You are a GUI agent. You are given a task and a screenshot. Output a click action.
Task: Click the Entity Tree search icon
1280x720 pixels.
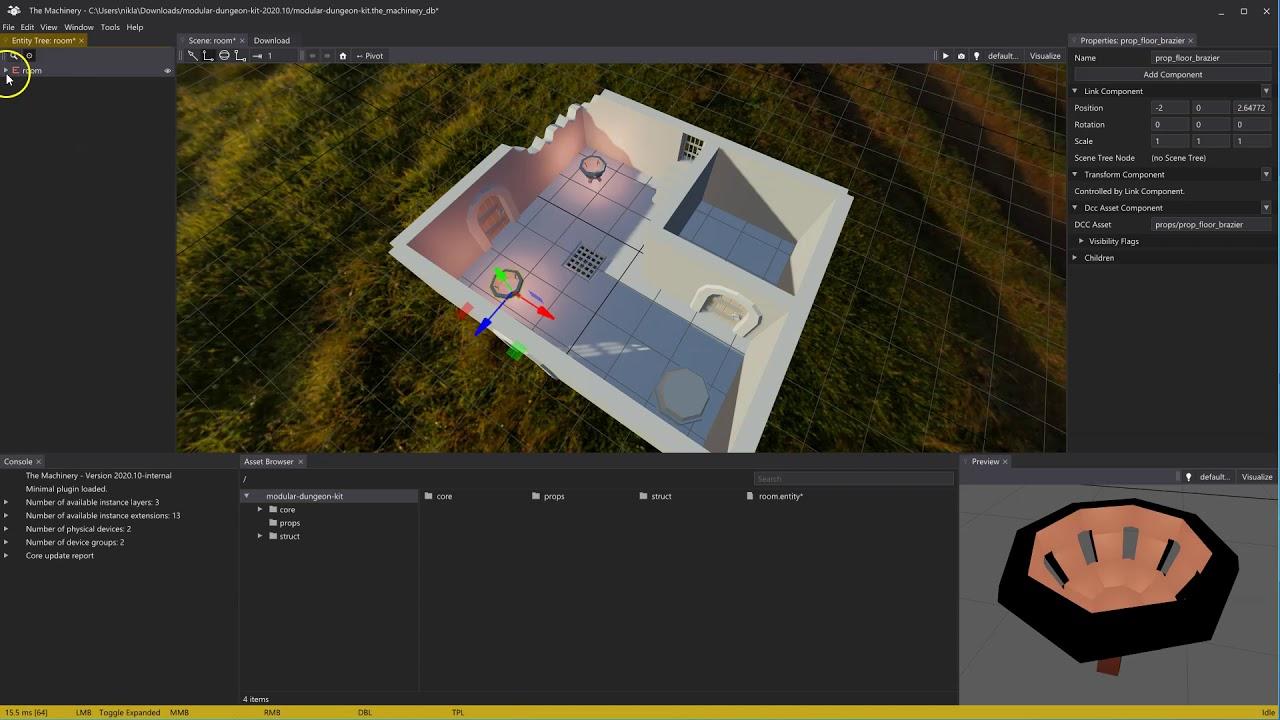(16, 56)
